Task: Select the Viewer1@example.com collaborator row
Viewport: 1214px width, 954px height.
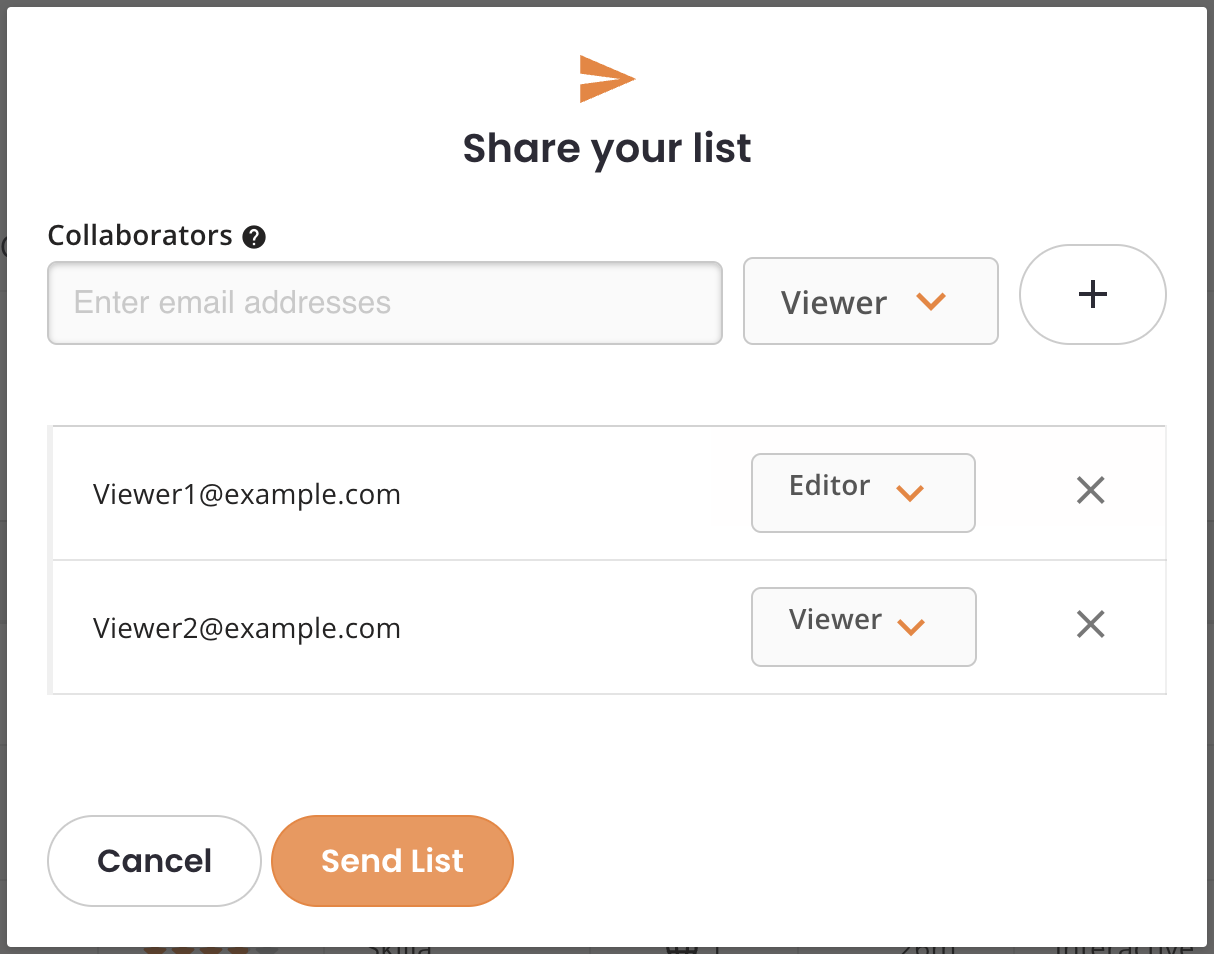Action: tap(609, 493)
